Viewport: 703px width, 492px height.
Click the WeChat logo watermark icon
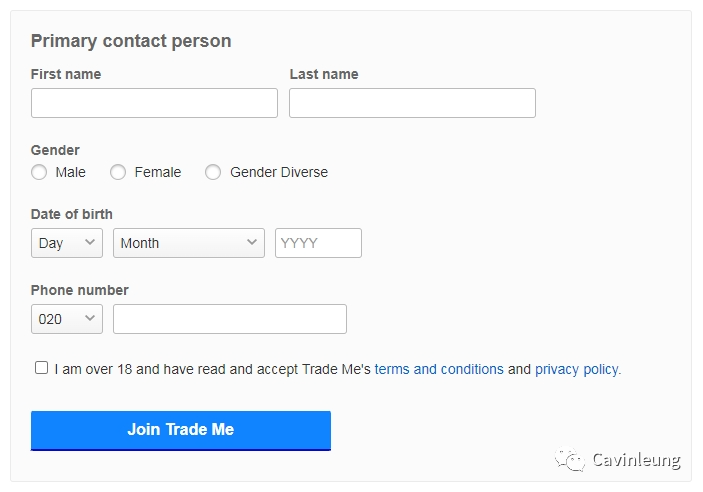click(x=571, y=460)
